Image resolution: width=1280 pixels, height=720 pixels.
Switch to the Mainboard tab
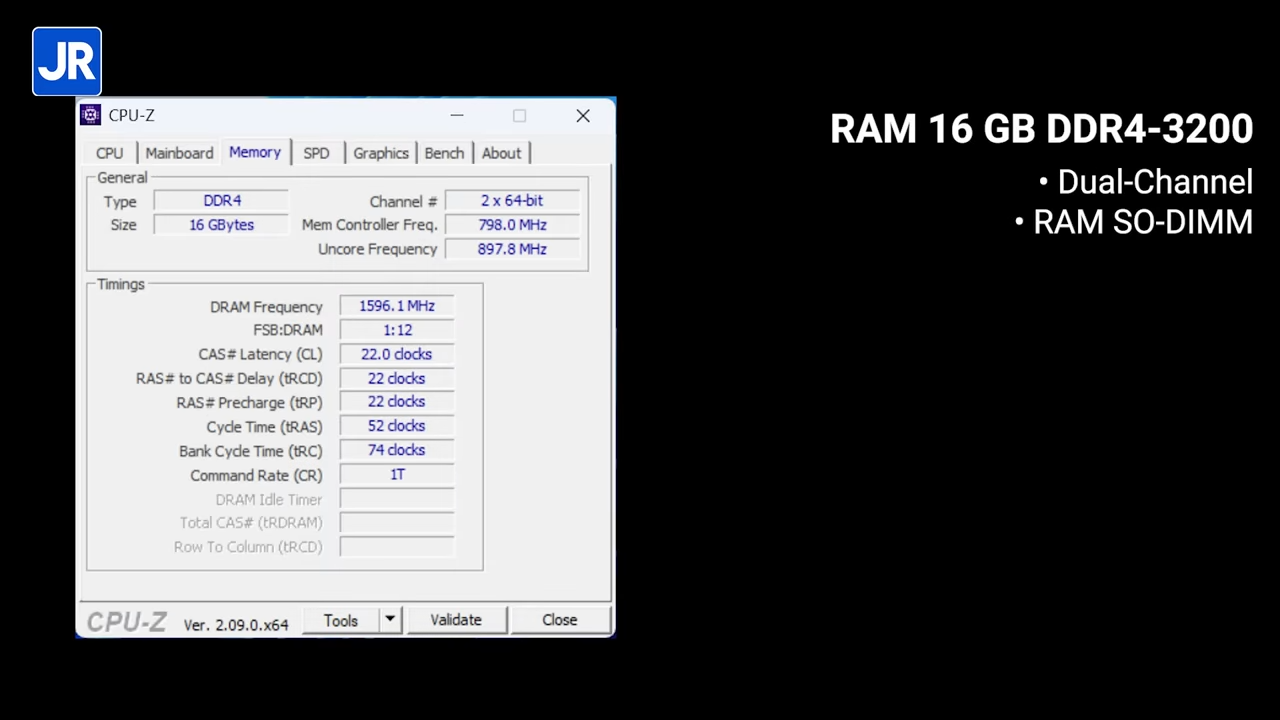(179, 153)
